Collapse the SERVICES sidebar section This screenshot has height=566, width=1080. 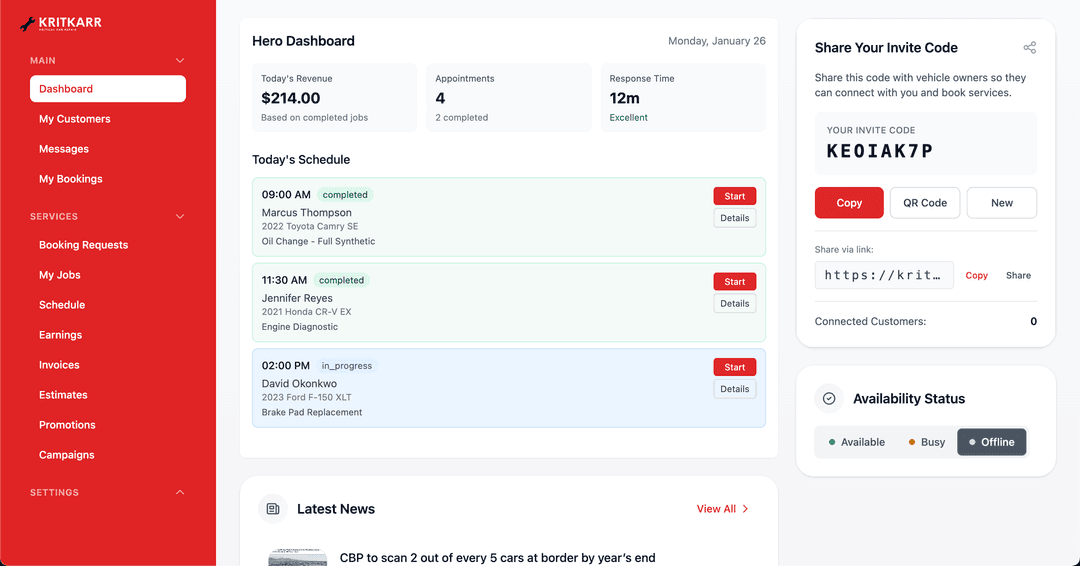[180, 216]
